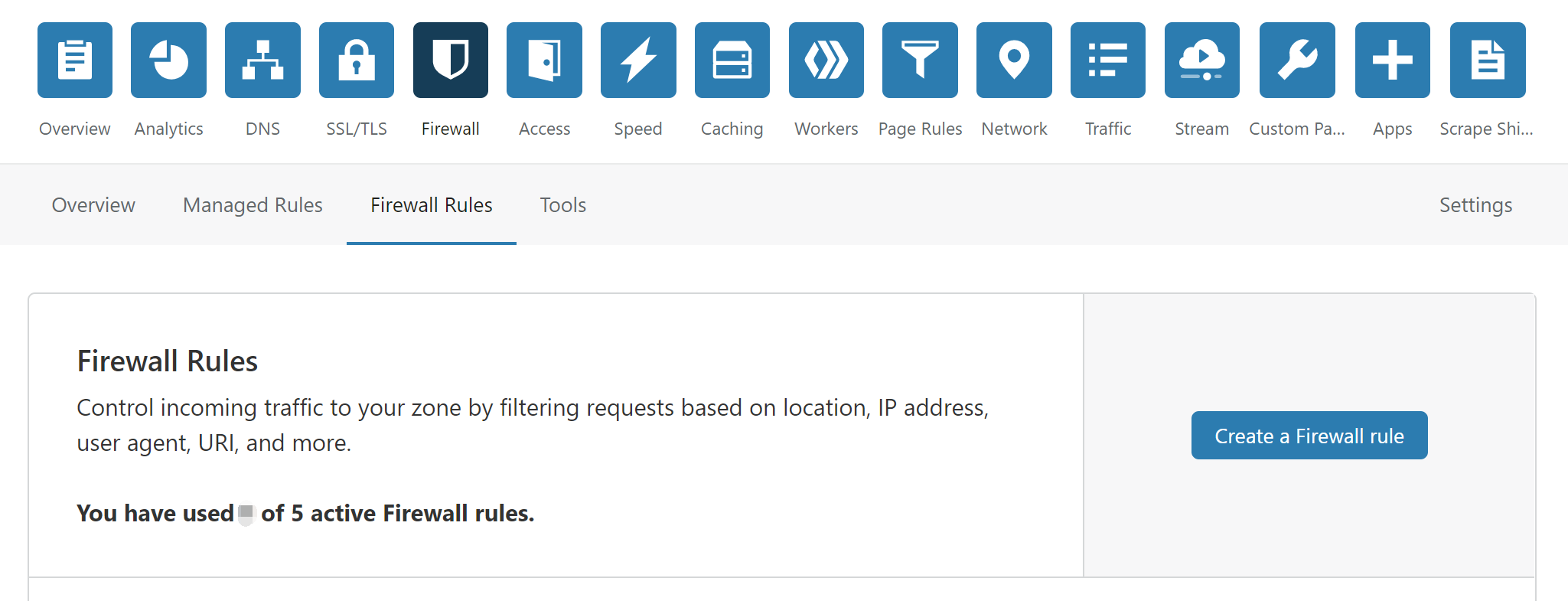This screenshot has height=601, width=1568.
Task: Open the Scrape Shield document icon
Action: point(1488,60)
